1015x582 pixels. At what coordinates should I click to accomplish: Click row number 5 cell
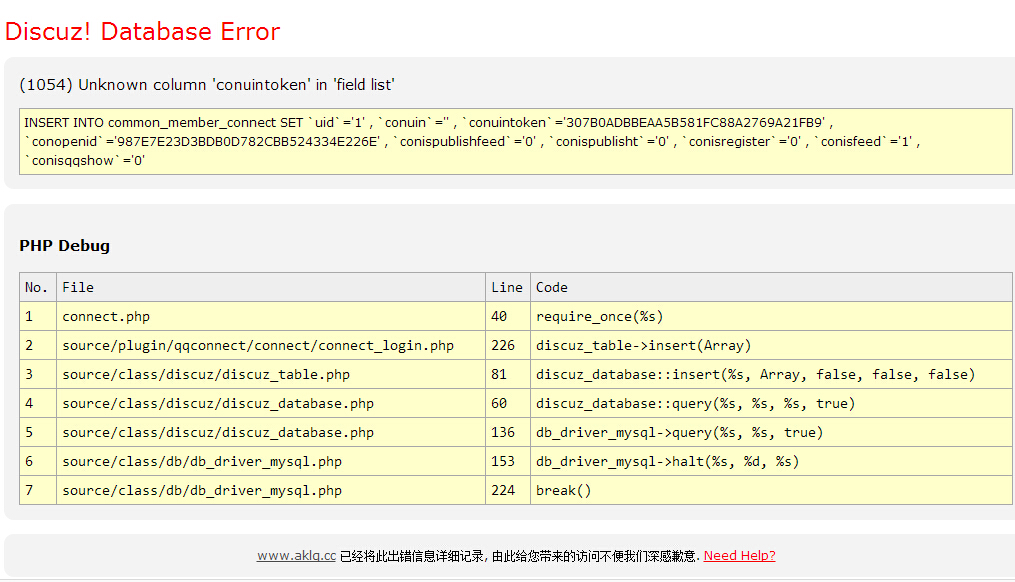point(38,432)
